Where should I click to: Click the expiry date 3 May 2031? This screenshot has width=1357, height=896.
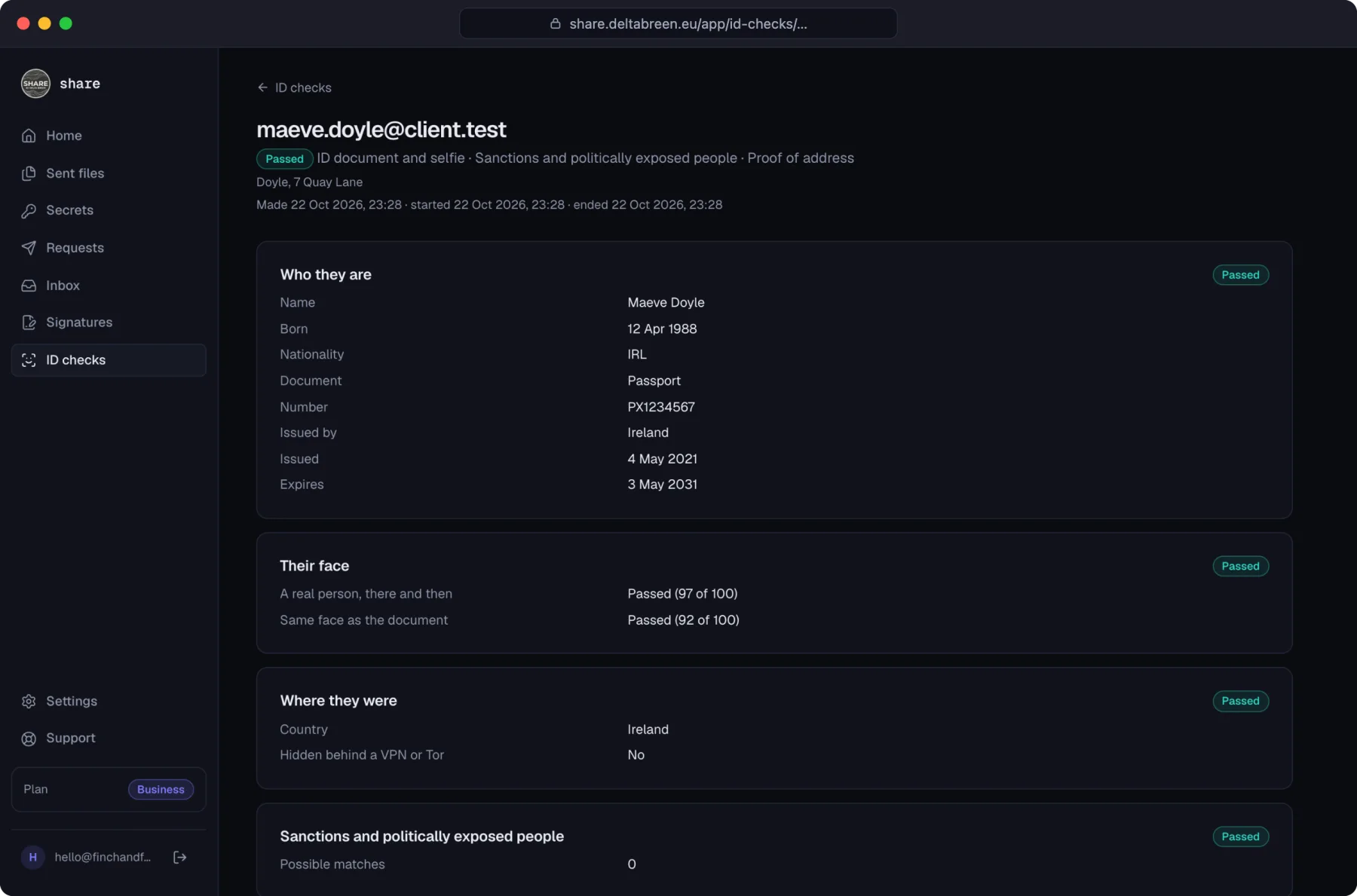[x=662, y=485]
